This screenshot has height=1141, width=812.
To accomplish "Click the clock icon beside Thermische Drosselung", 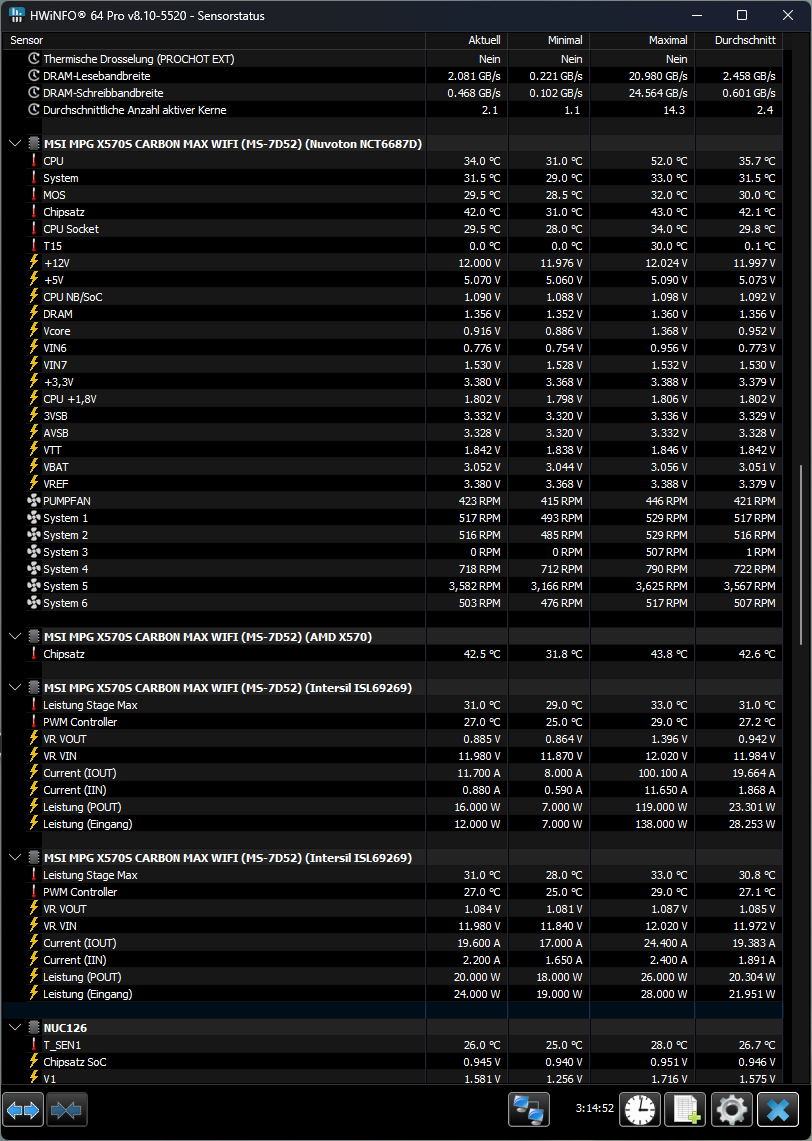I will coord(33,59).
